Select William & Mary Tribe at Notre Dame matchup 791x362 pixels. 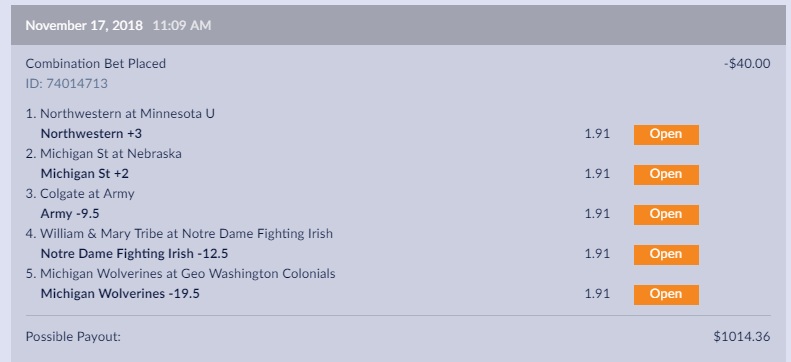[179, 234]
